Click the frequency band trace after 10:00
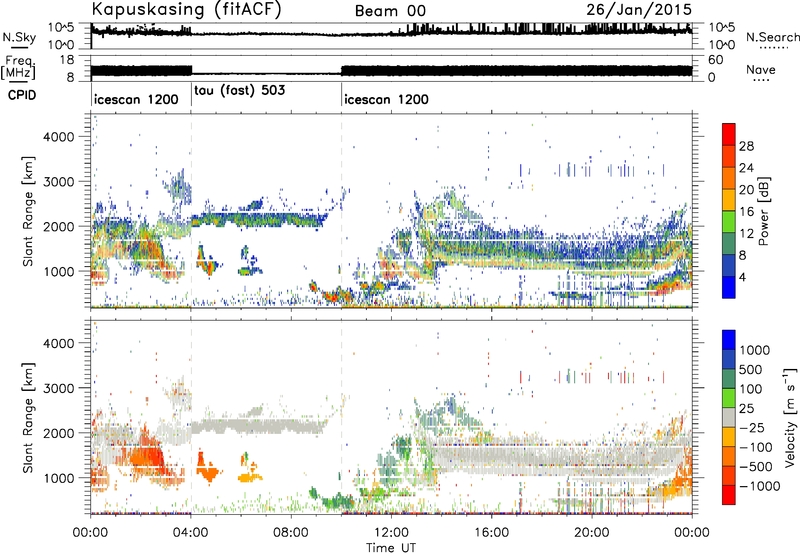This screenshot has width=800, height=554. point(516,71)
